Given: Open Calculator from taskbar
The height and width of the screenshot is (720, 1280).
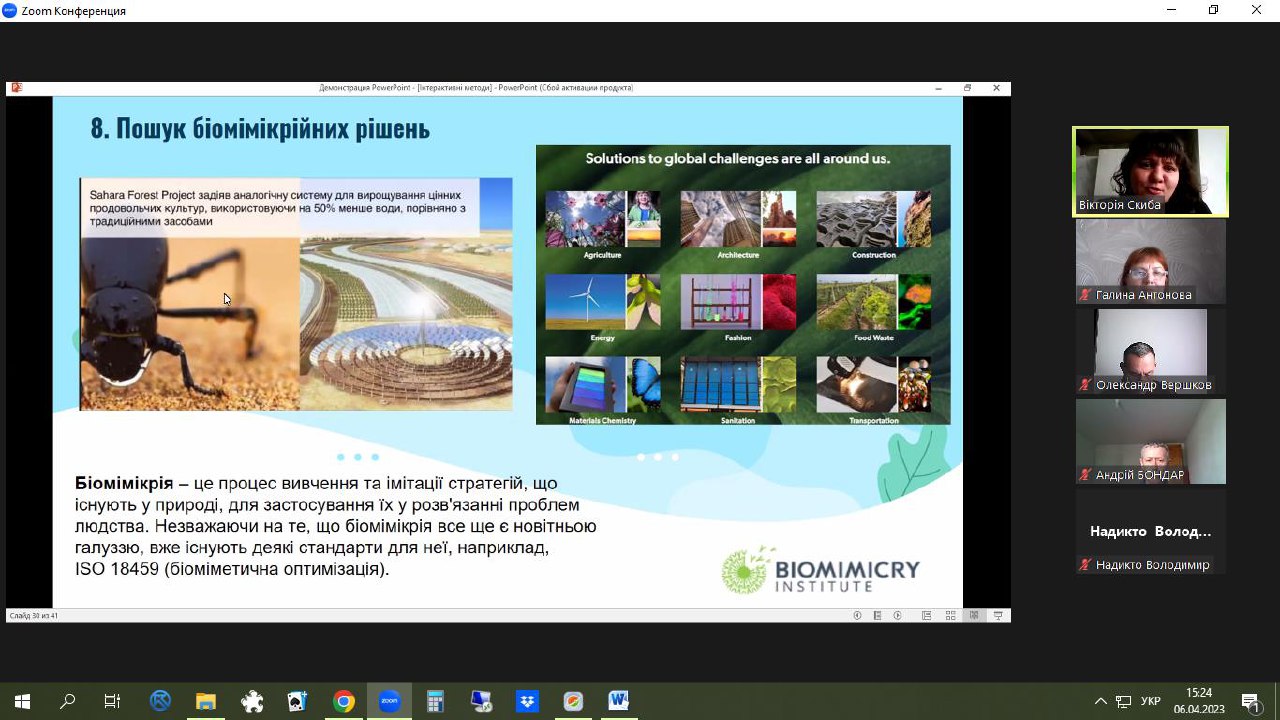Looking at the screenshot, I should 435,701.
